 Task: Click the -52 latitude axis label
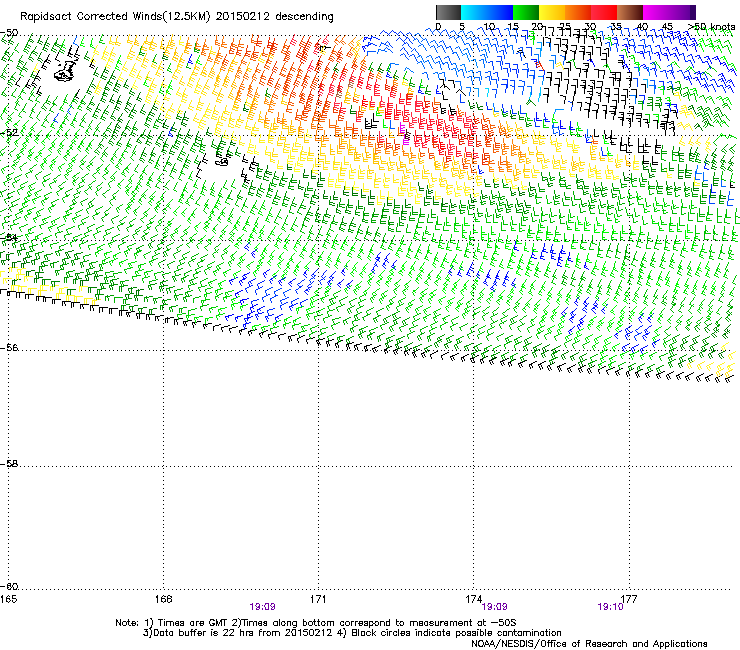[9, 132]
